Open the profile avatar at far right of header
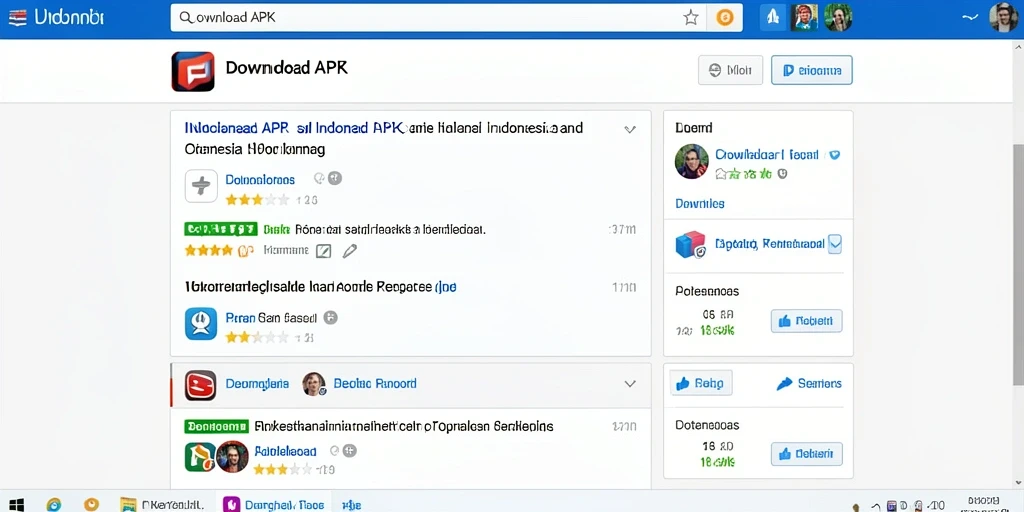The width and height of the screenshot is (1024, 512). (1004, 18)
